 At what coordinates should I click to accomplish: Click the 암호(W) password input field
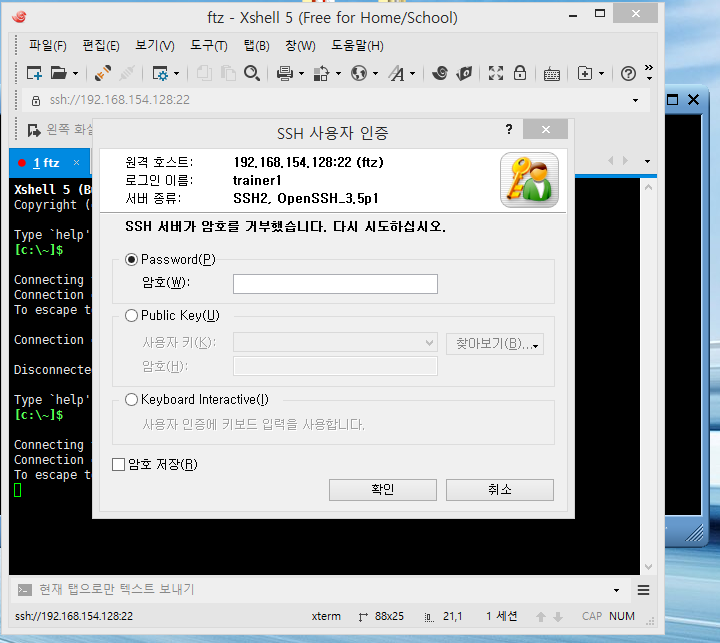[335, 284]
